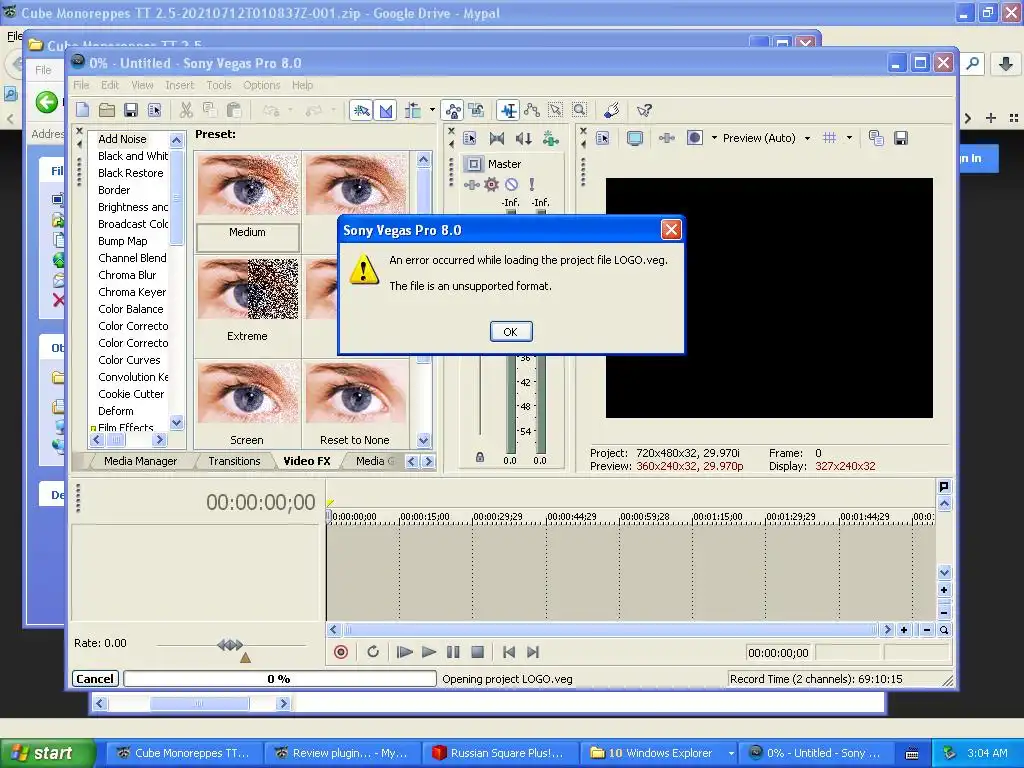This screenshot has height=768, width=1024.
Task: Click the mixer Downmix Output icon
Action: [x=497, y=138]
